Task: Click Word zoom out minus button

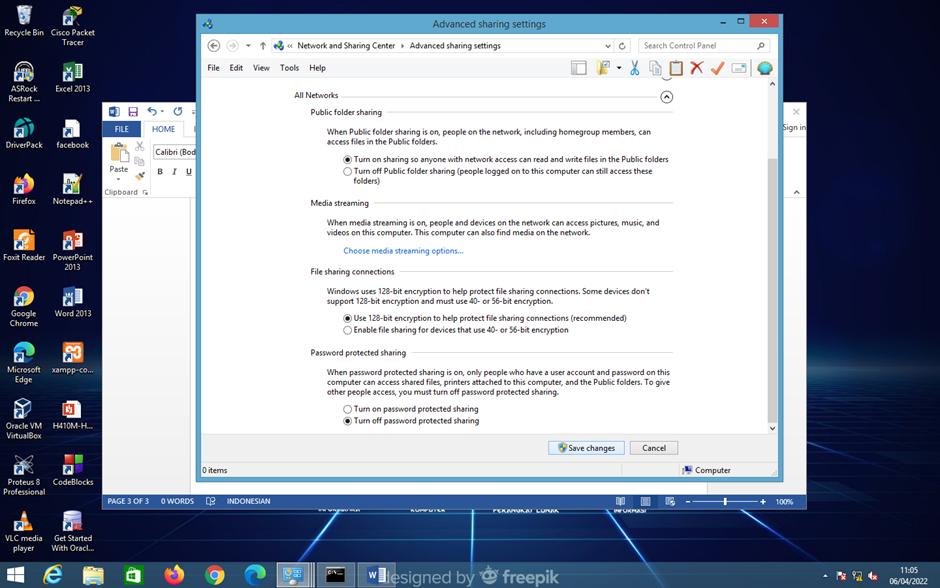Action: 688,502
